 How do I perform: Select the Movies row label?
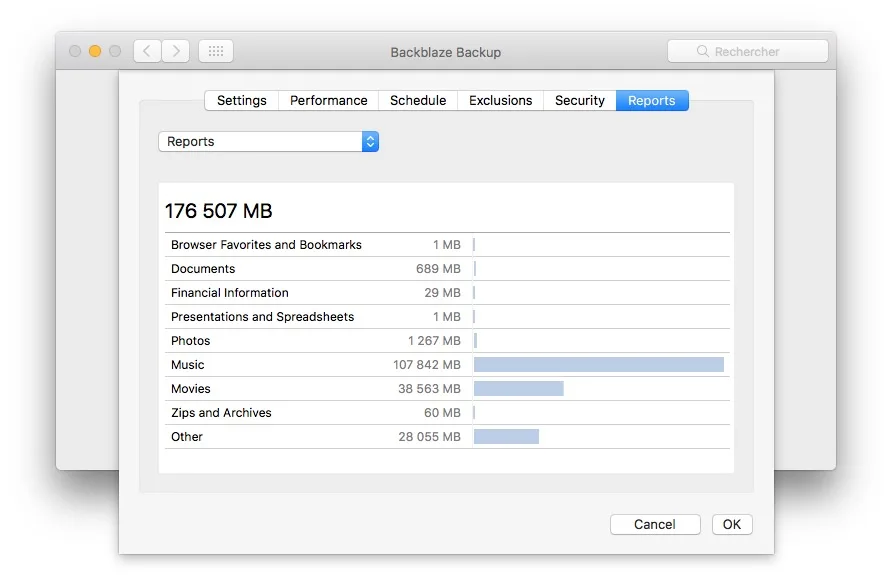[x=191, y=388]
